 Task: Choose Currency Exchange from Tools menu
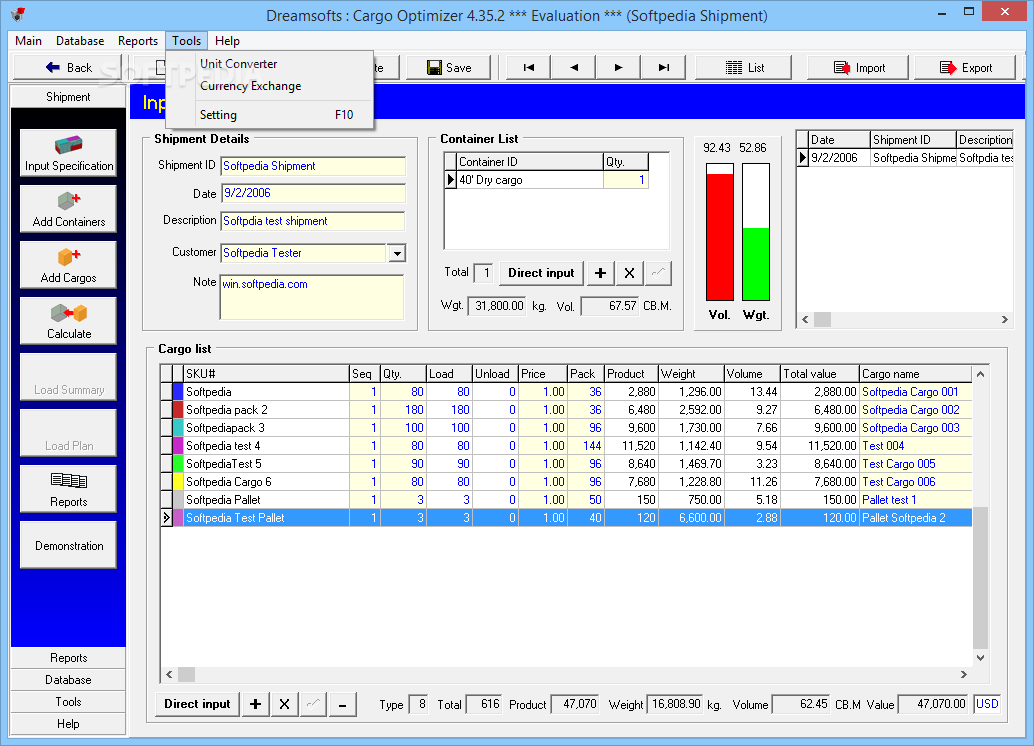[270, 86]
